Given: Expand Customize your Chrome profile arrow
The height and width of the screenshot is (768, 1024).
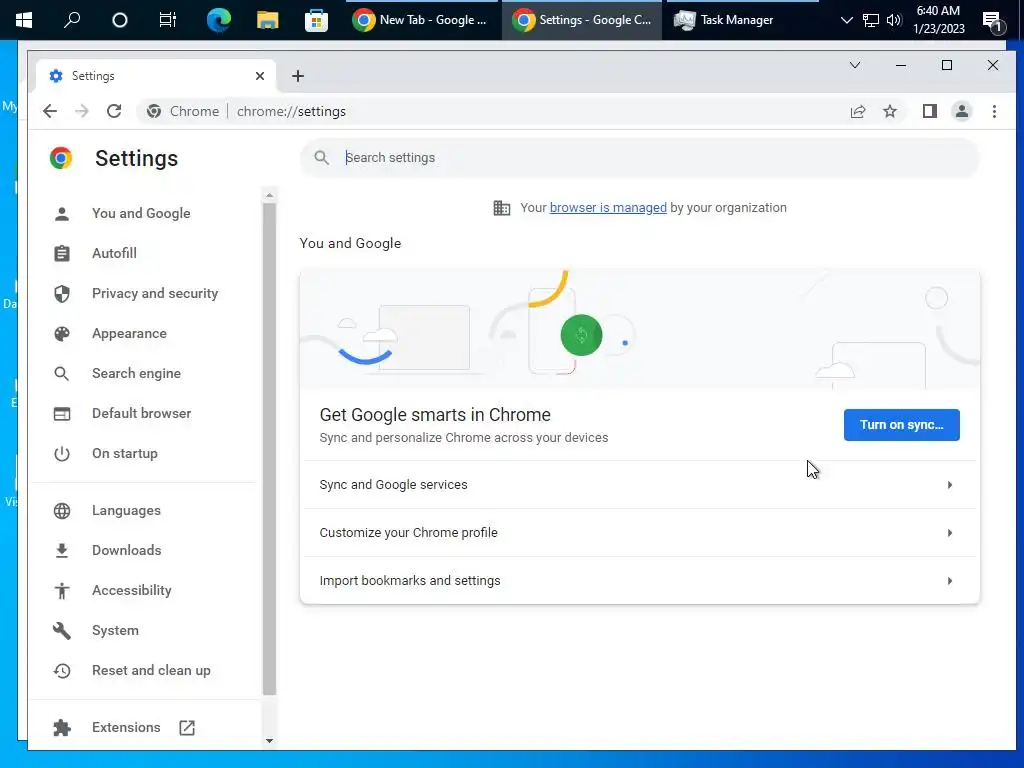Looking at the screenshot, I should pyautogui.click(x=950, y=533).
